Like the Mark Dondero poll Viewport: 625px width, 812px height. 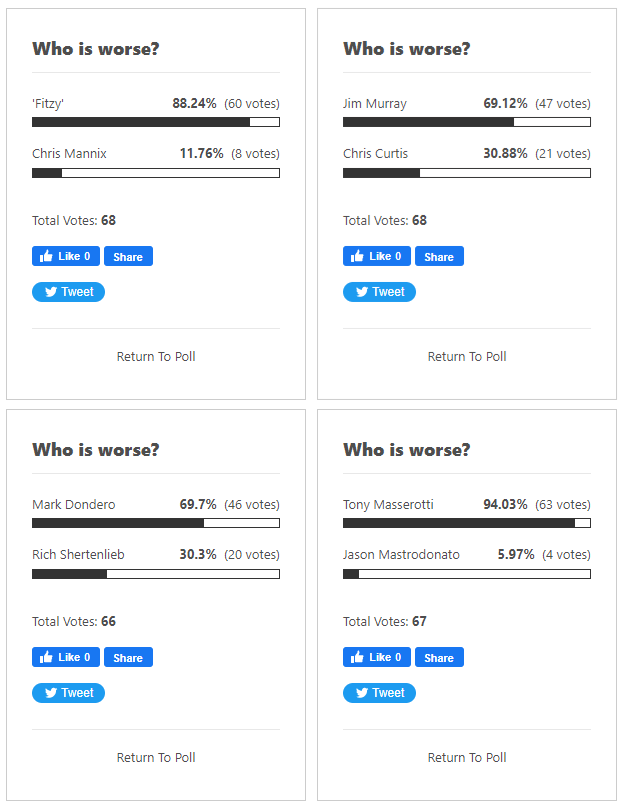[66, 657]
